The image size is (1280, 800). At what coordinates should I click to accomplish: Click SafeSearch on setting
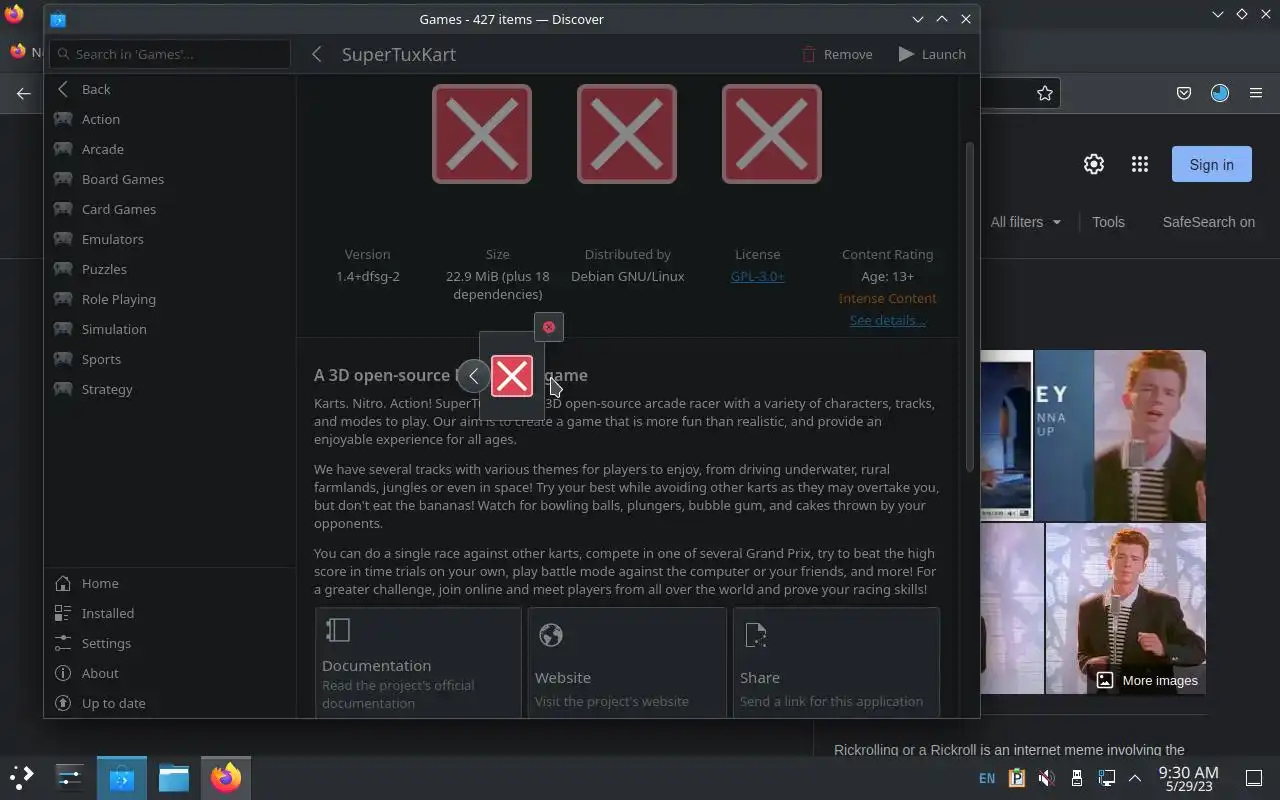(x=1208, y=222)
